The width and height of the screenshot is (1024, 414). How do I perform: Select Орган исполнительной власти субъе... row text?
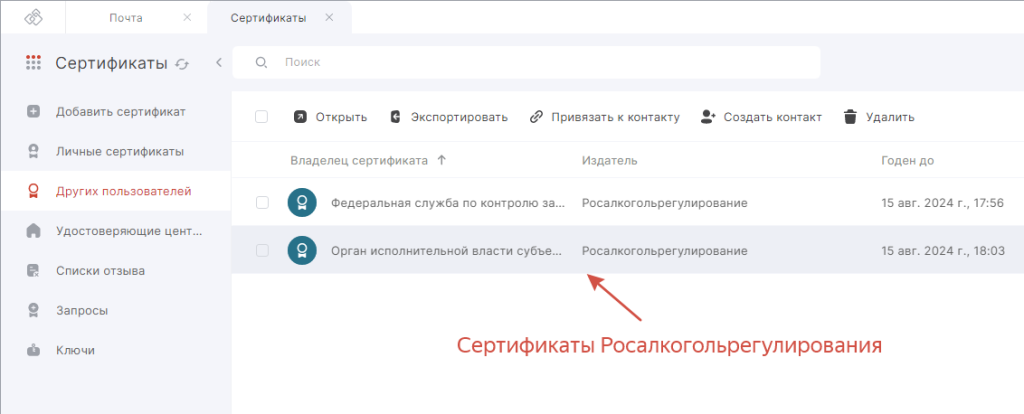tap(447, 251)
